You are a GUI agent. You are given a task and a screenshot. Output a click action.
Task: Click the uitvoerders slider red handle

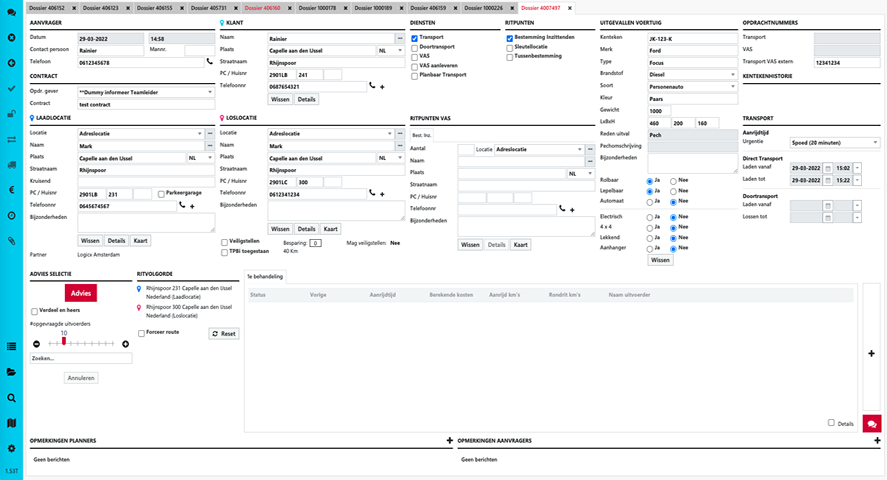coord(64,341)
